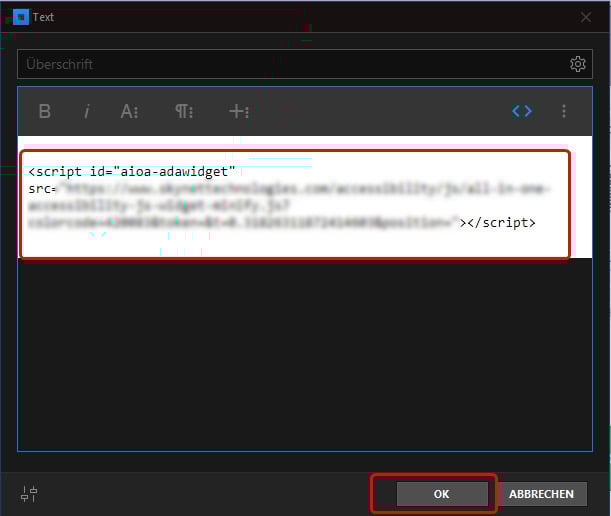Toggle the HTML code view icon
The height and width of the screenshot is (516, 611).
pyautogui.click(x=522, y=111)
